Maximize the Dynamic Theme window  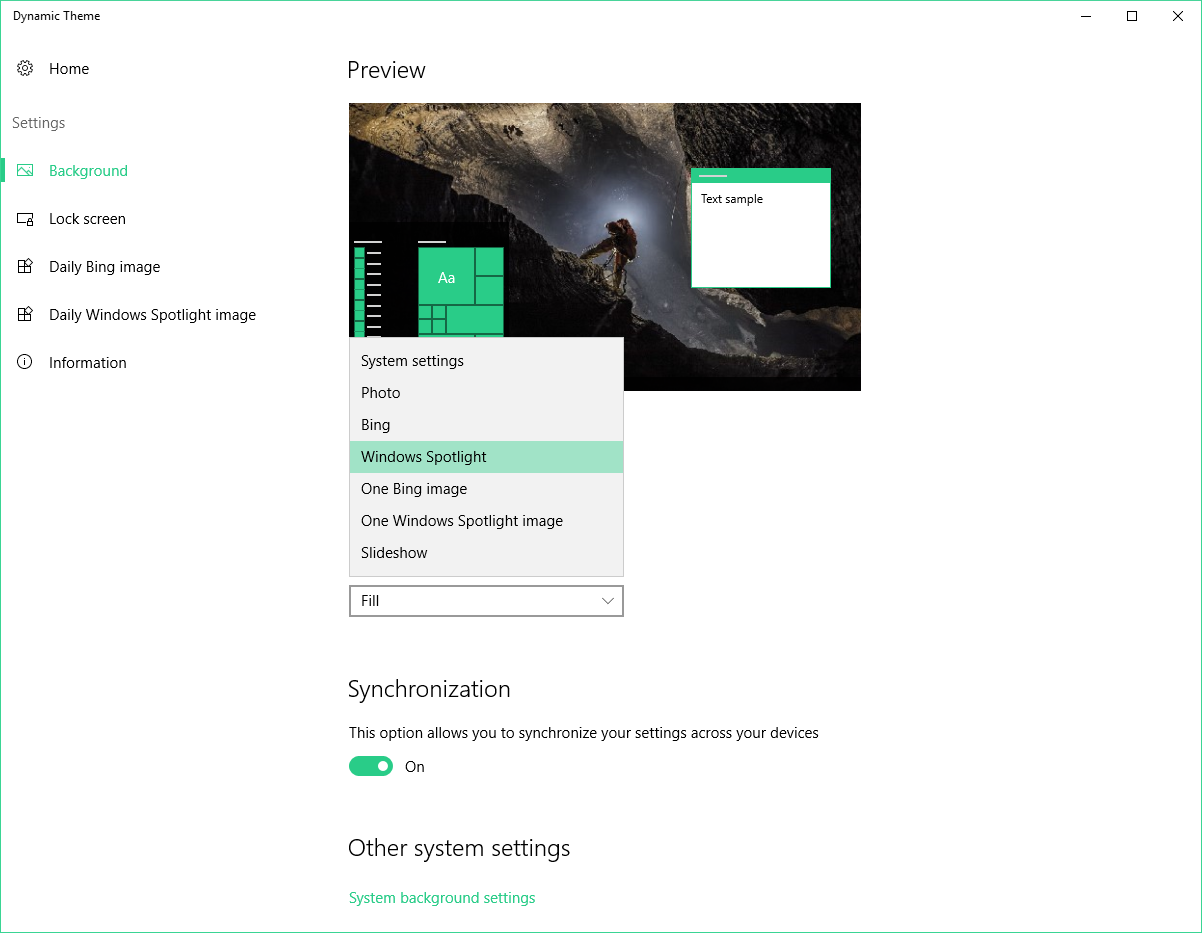1132,16
